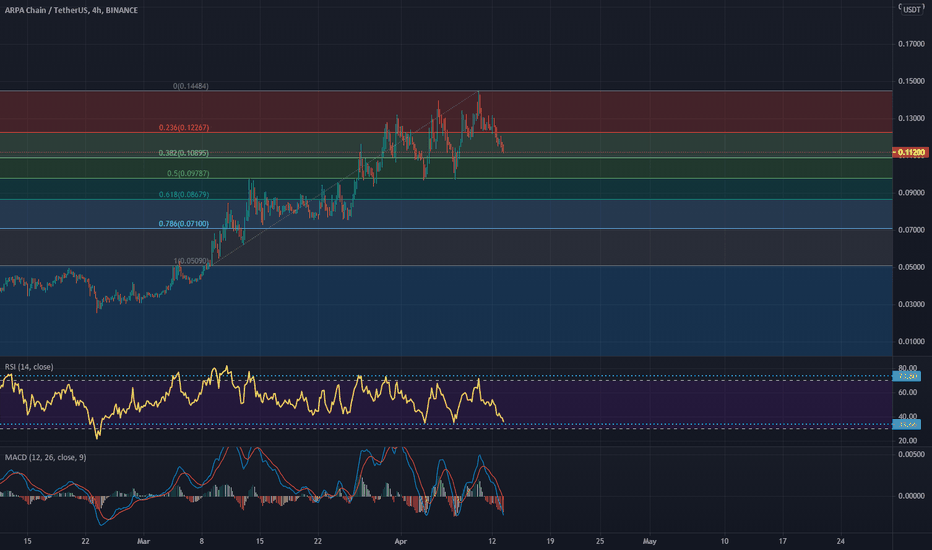Click the Apr date label on time axis
Image resolution: width=932 pixels, height=550 pixels.
401,541
